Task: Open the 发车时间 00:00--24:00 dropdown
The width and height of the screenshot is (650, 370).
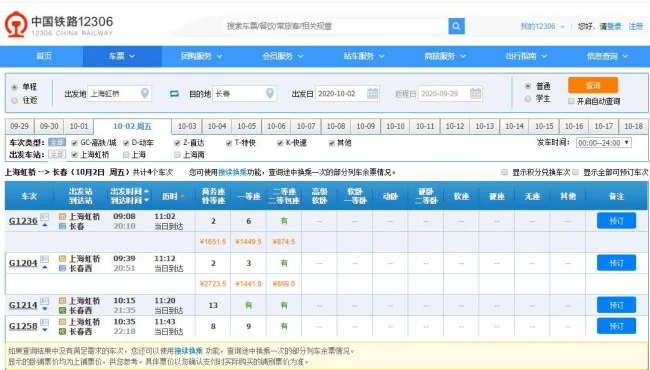Action: (x=604, y=143)
